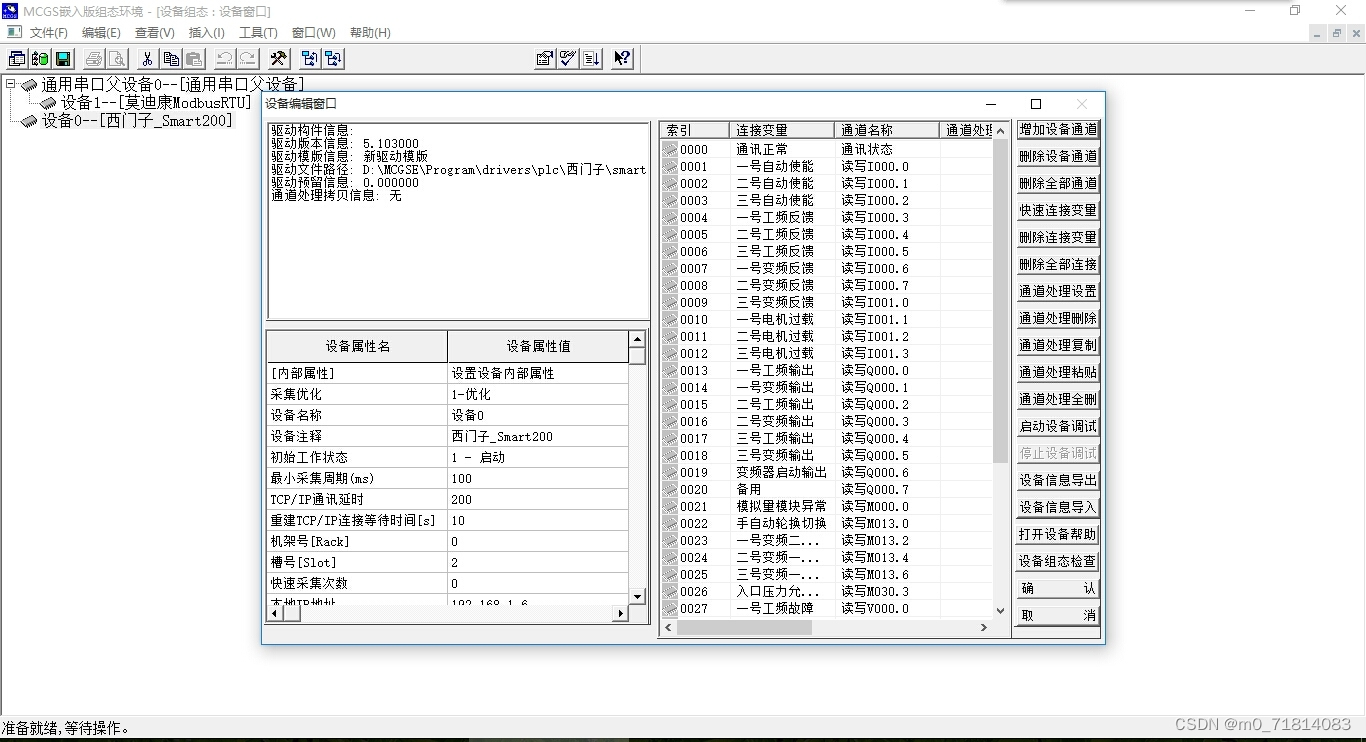The image size is (1366, 742).
Task: Click the row icon for index 0021
Action: tap(670, 506)
